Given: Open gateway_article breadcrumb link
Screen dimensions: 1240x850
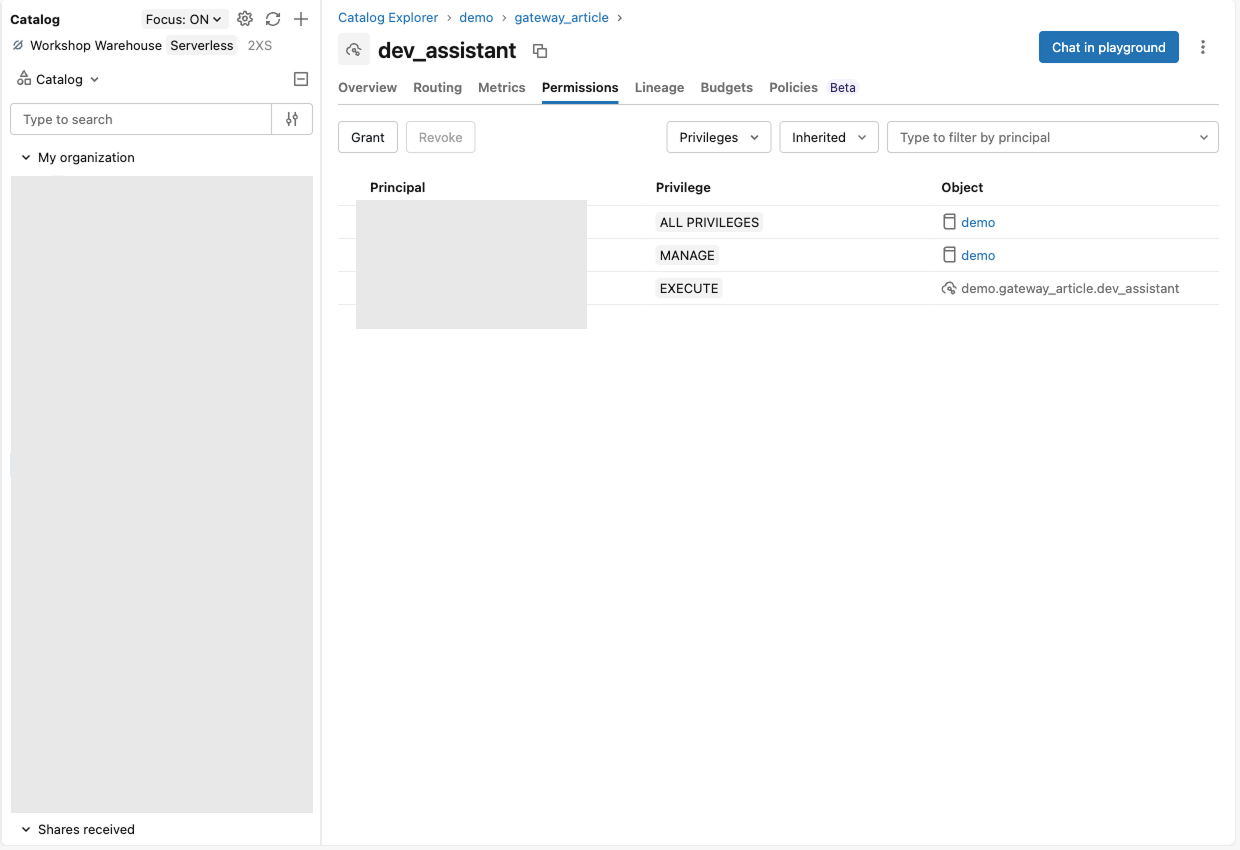Looking at the screenshot, I should click(x=561, y=17).
